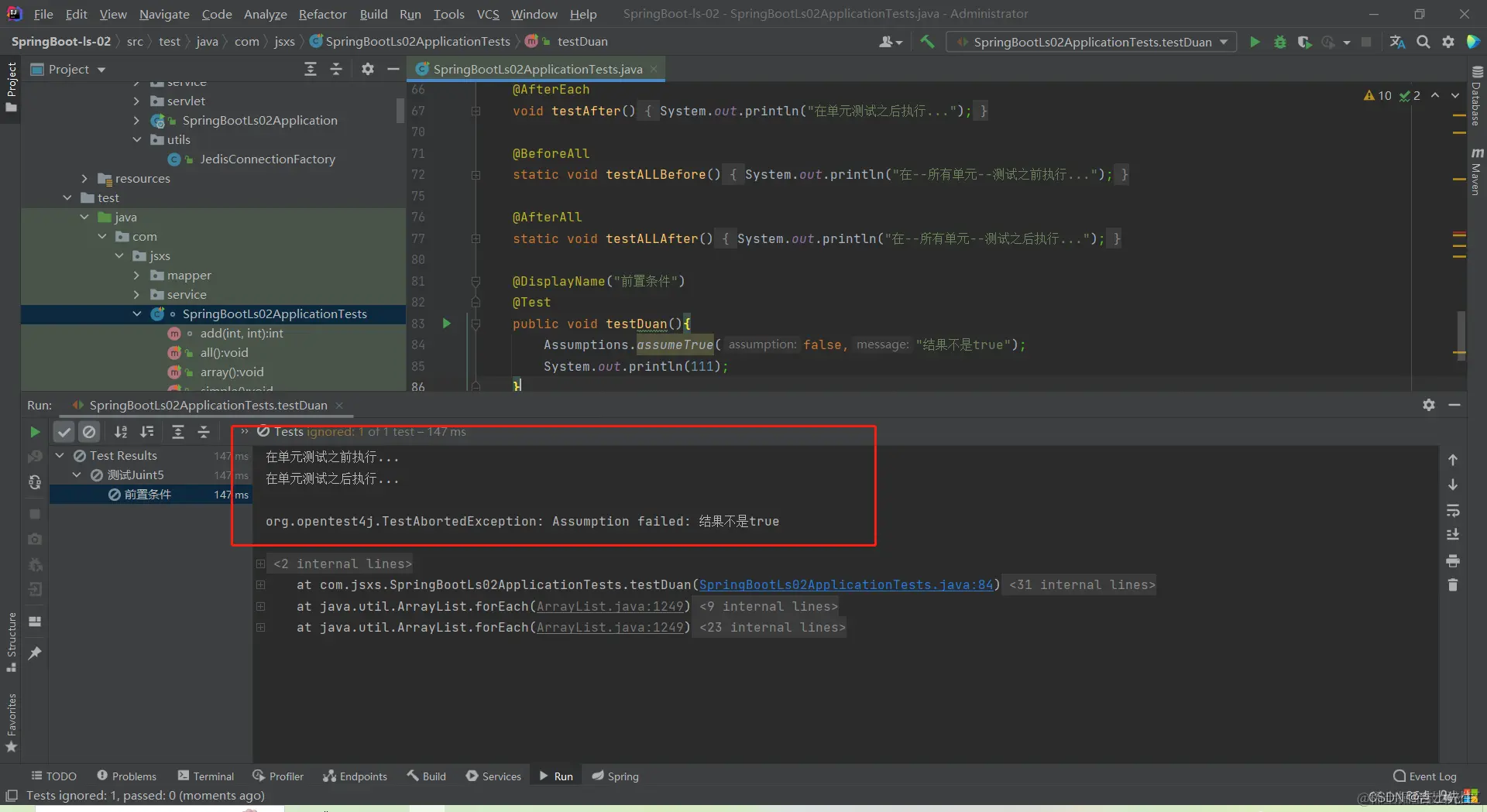Open the Database side panel
This screenshot has height=812, width=1487.
[1476, 95]
